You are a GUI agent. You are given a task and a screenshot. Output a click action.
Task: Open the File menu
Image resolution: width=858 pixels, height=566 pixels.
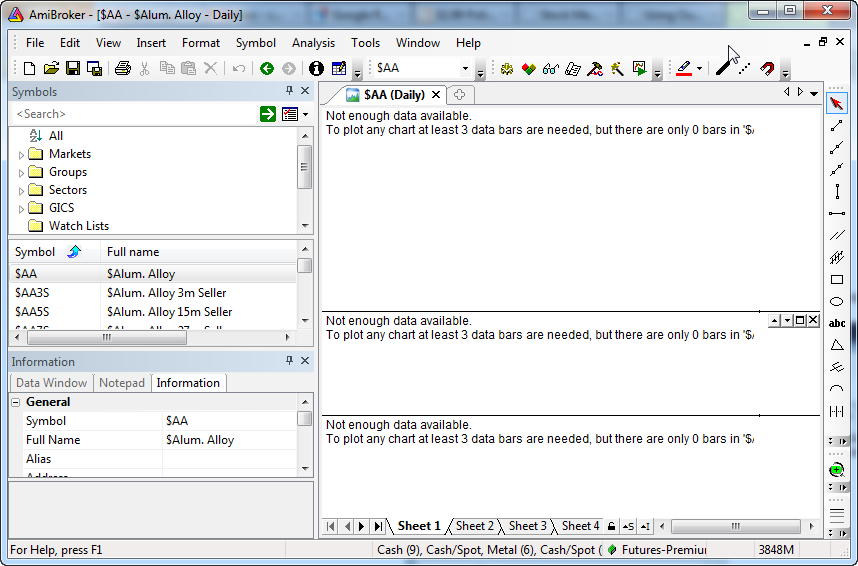click(35, 43)
